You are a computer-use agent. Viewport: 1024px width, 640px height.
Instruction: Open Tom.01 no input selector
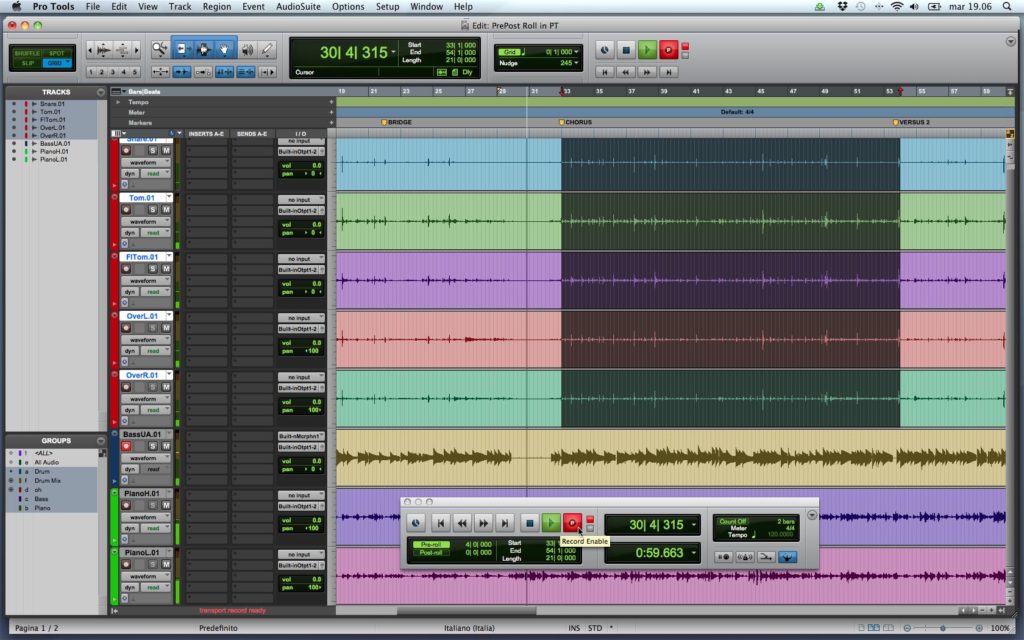pos(301,200)
